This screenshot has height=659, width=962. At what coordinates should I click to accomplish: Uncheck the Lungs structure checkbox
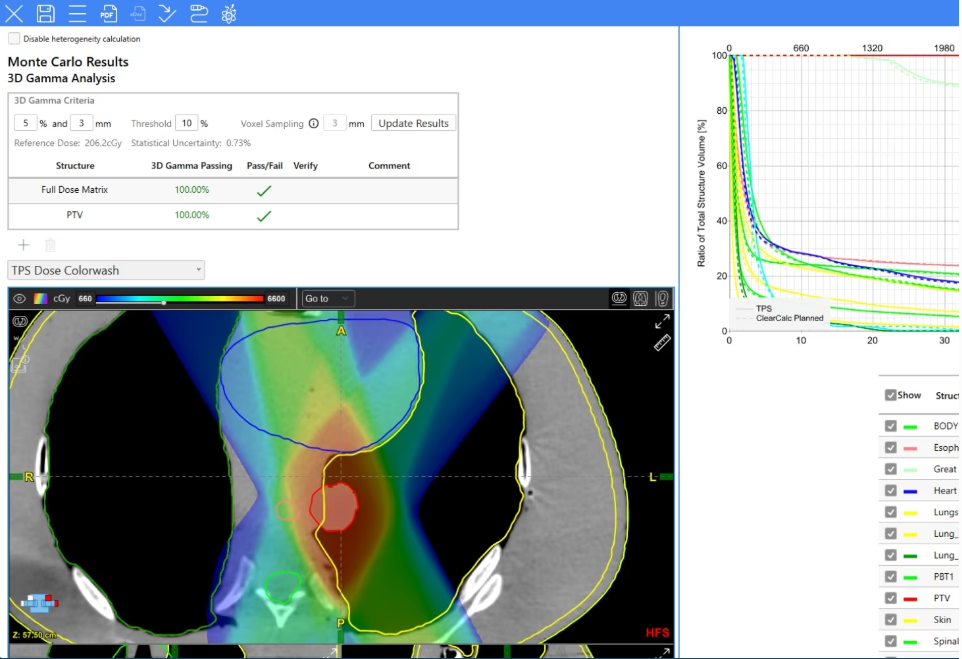coord(890,512)
